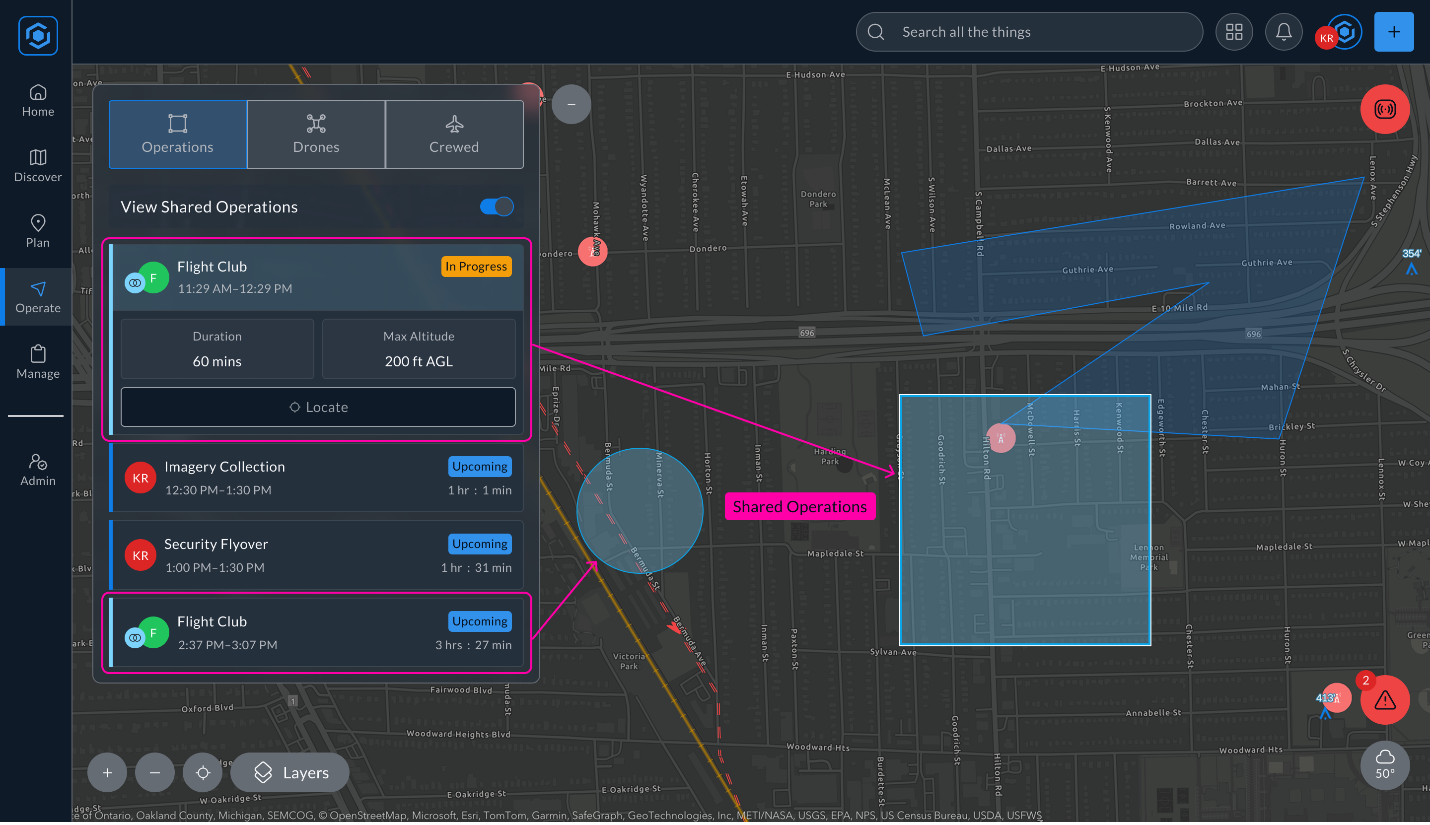Switch to the Drones tab
This screenshot has width=1430, height=825.
tap(315, 134)
